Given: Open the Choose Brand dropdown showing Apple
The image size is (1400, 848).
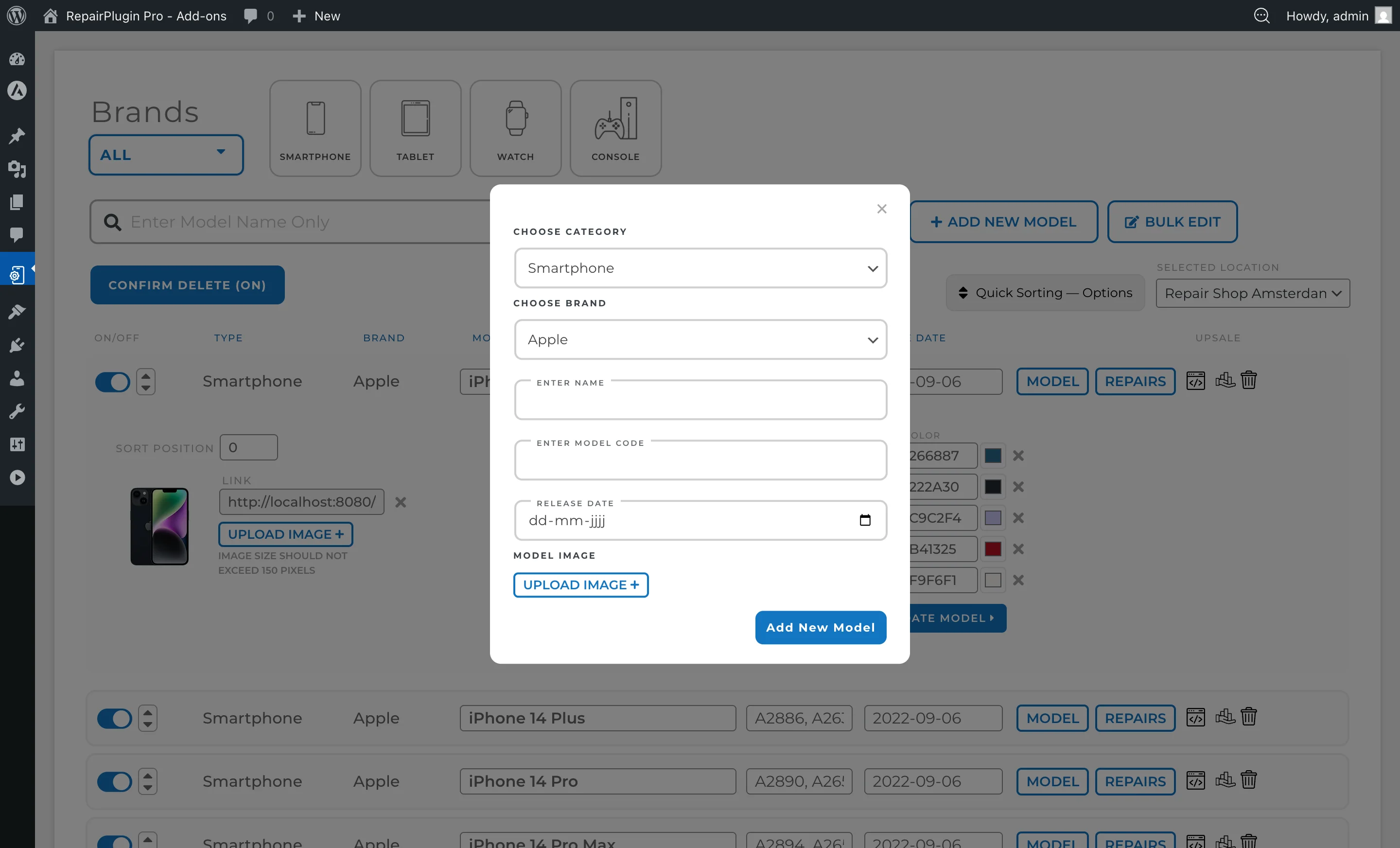Looking at the screenshot, I should point(700,339).
